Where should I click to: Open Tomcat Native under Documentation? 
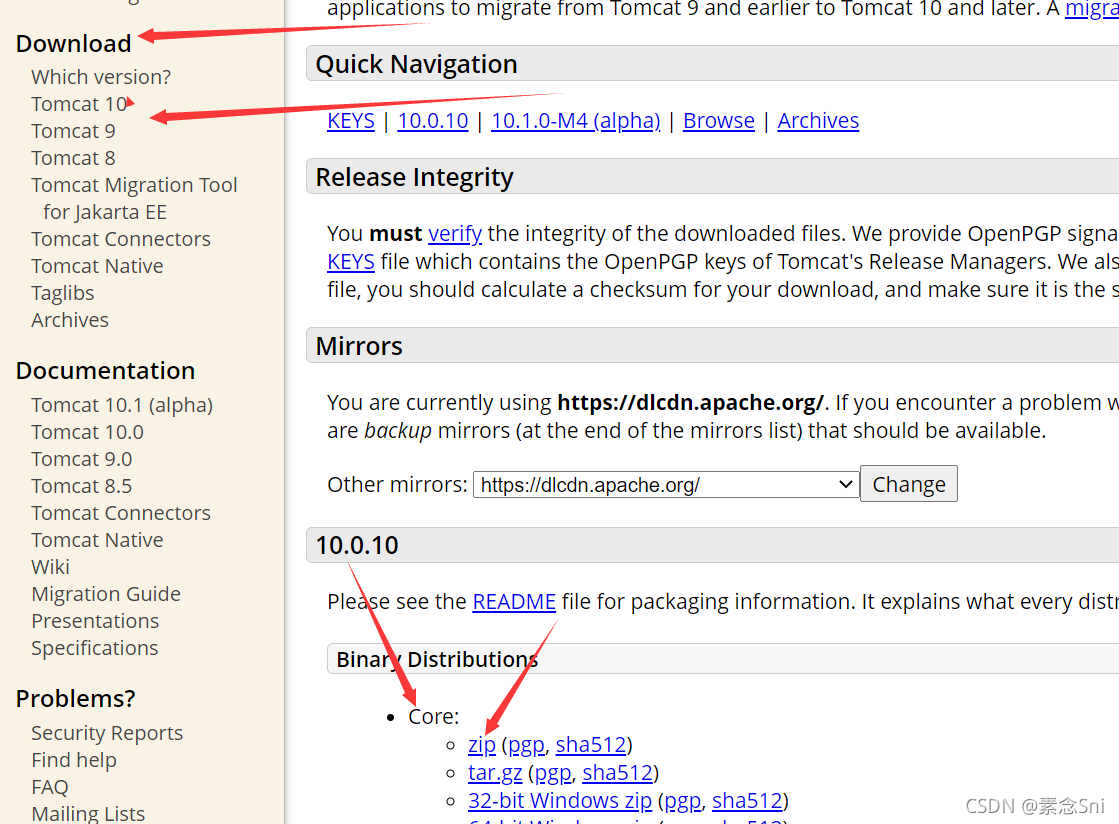coord(97,540)
